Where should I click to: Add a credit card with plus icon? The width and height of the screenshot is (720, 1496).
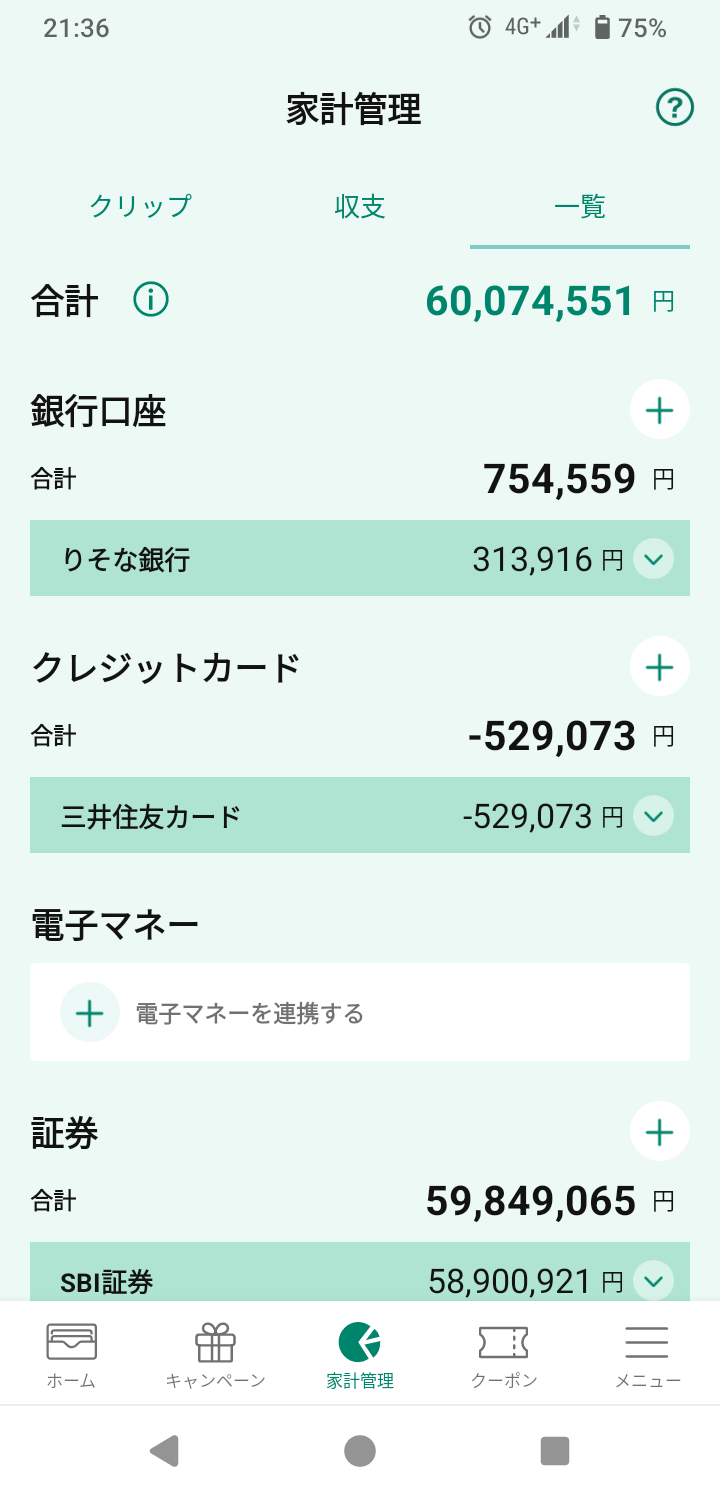(660, 667)
